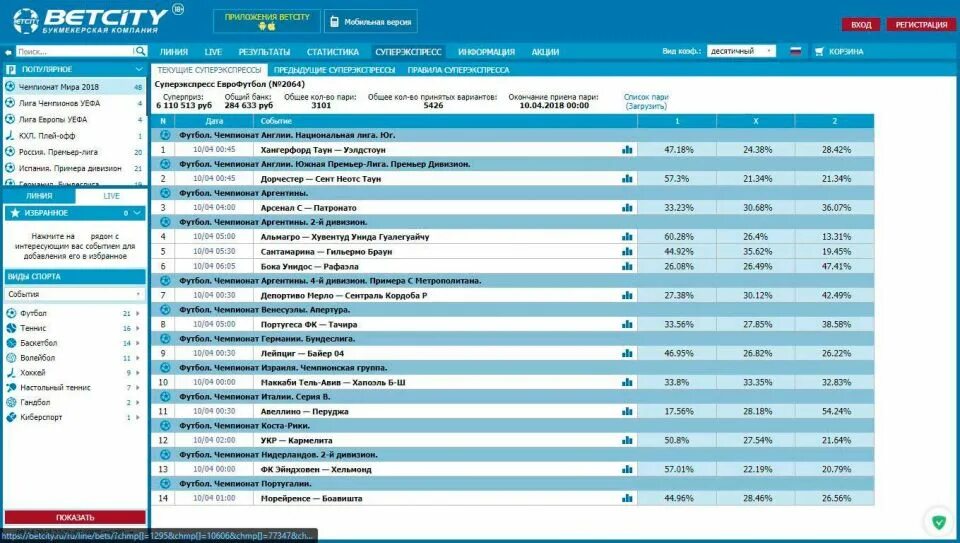The height and width of the screenshot is (543, 960).
Task: Pick outcome 2 at 36.07% for Арсенал С
Action: coord(835,208)
